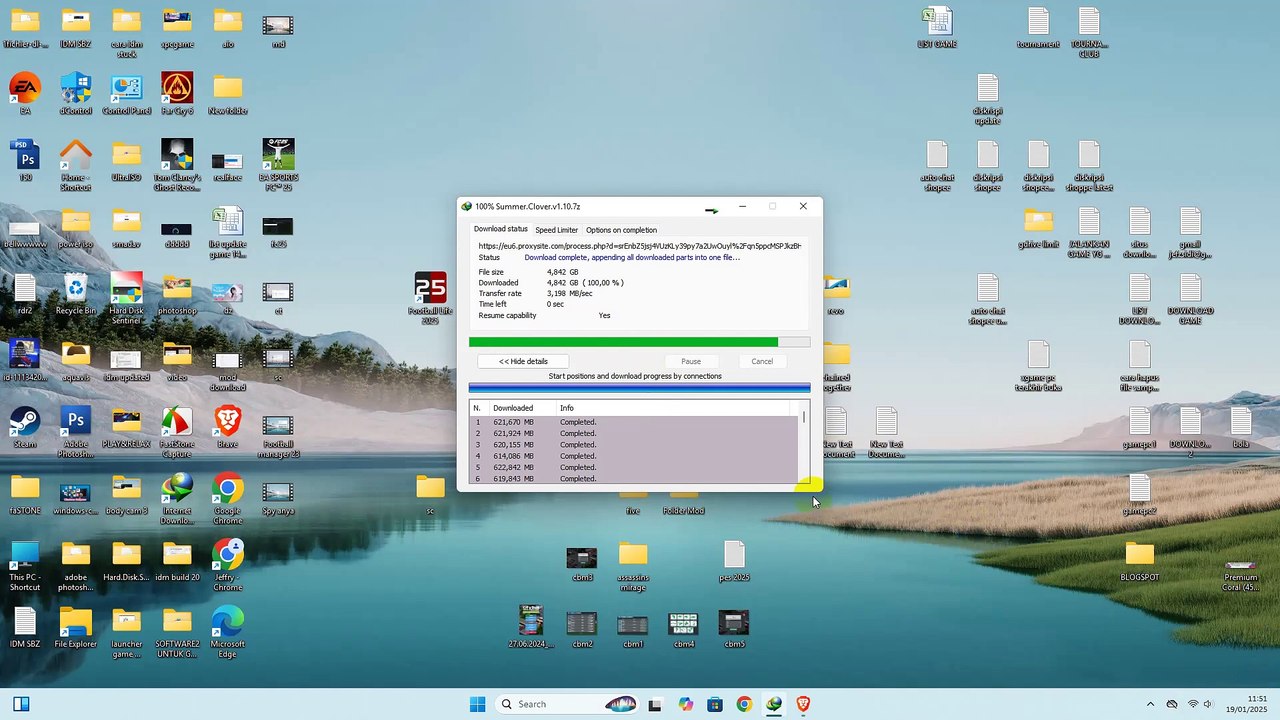
Task: Click the 'Download complete, appending' status text
Action: (x=632, y=257)
